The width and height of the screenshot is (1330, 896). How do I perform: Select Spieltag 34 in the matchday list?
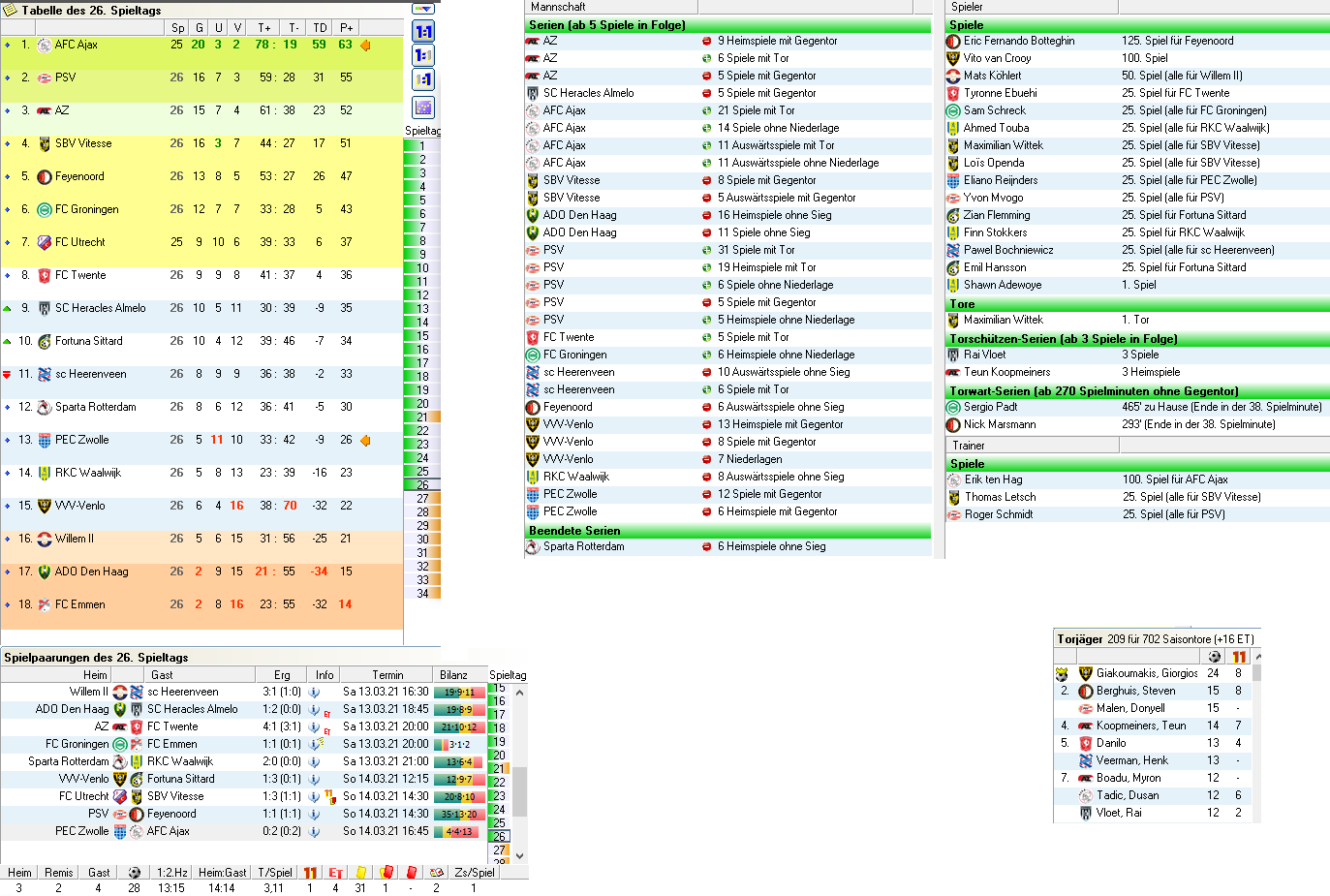422,594
